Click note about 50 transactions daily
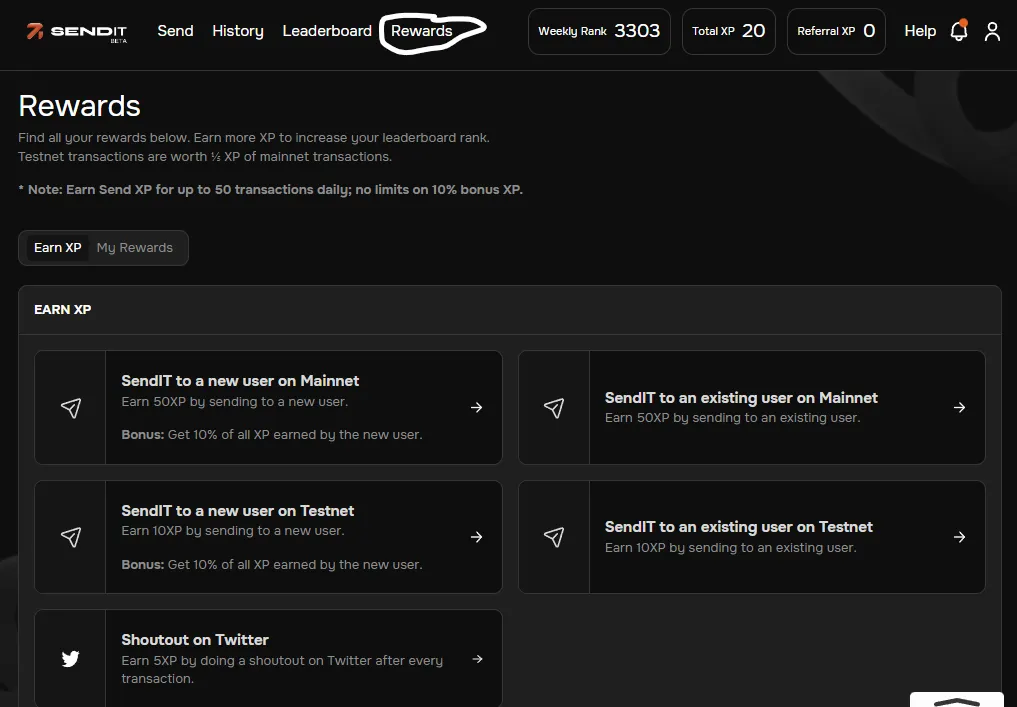Viewport: 1017px width, 707px height. (x=270, y=189)
